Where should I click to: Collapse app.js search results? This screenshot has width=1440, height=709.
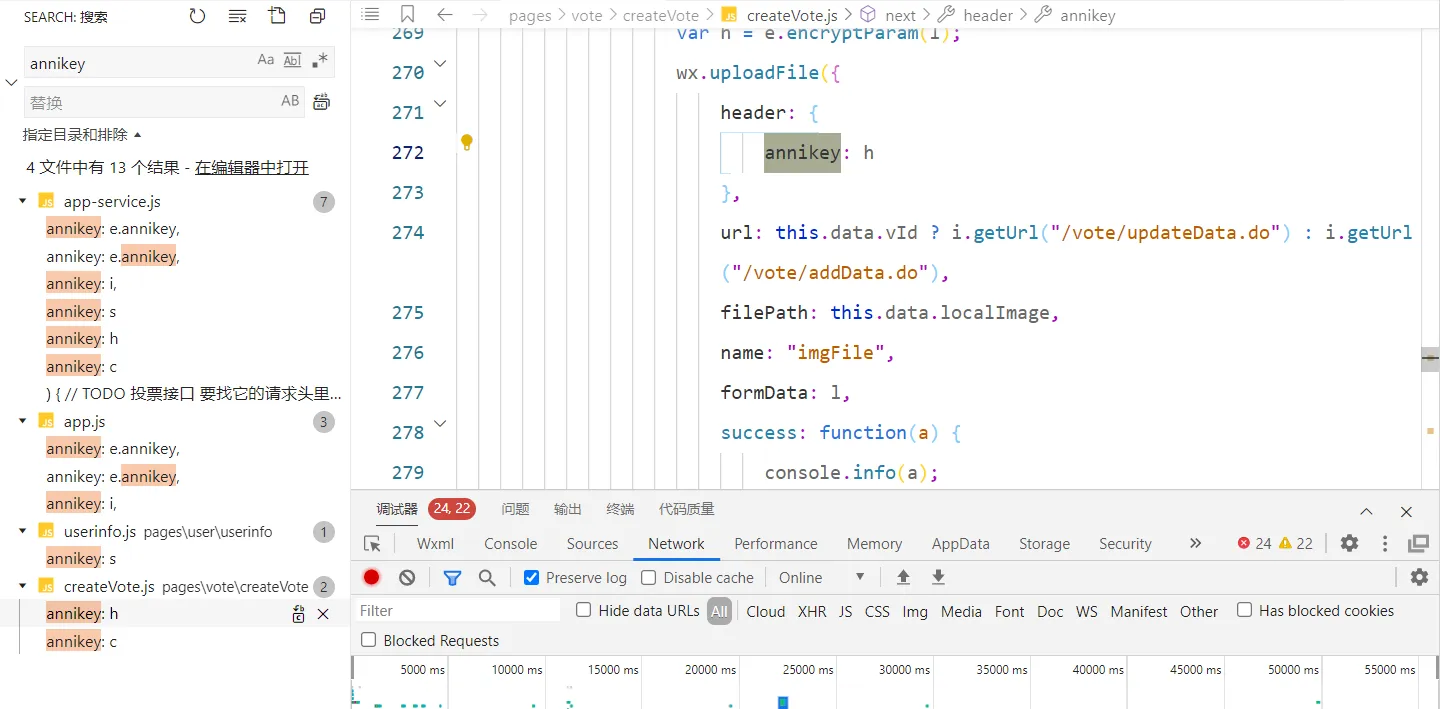tap(23, 421)
